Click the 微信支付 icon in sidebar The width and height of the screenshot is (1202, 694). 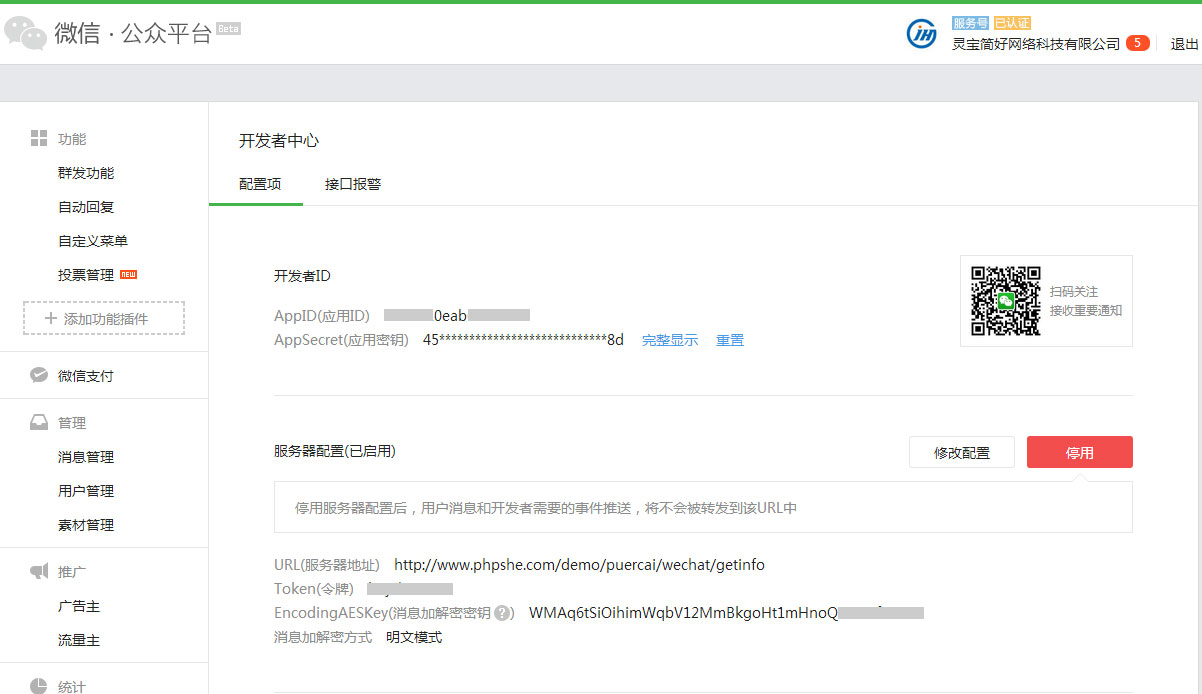tap(39, 375)
